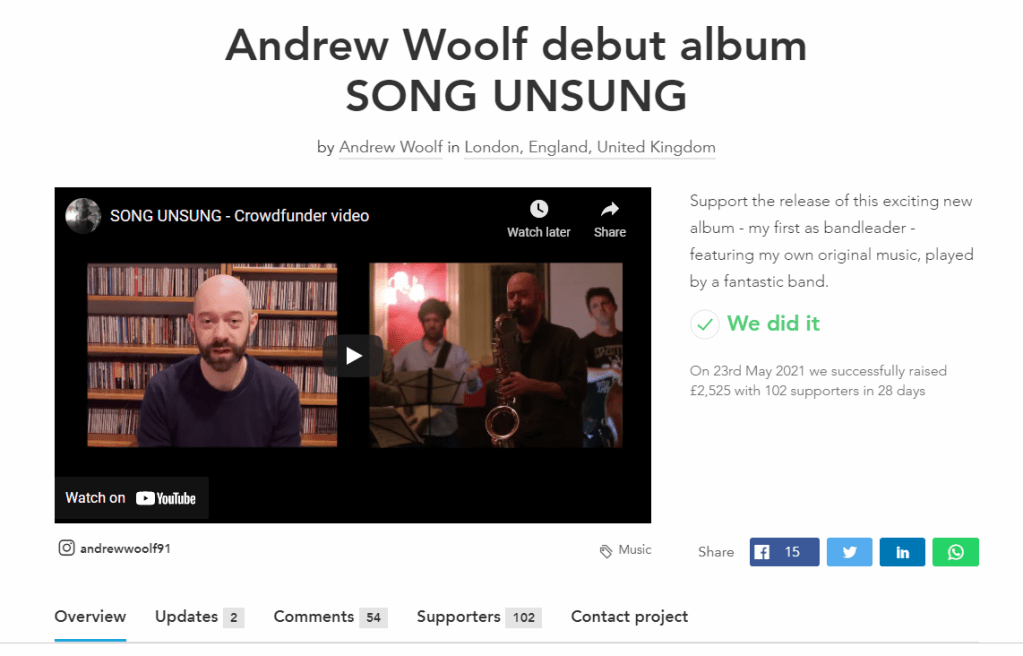Share the project via WhatsApp
The width and height of the screenshot is (1023, 656).
955,552
